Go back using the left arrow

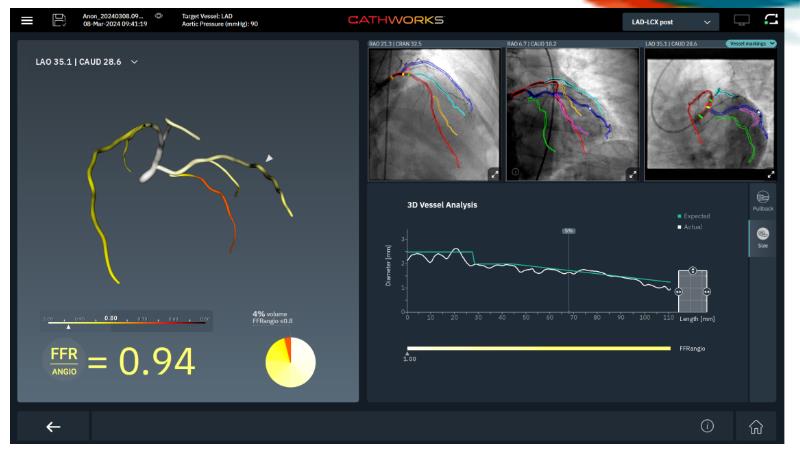pos(52,426)
